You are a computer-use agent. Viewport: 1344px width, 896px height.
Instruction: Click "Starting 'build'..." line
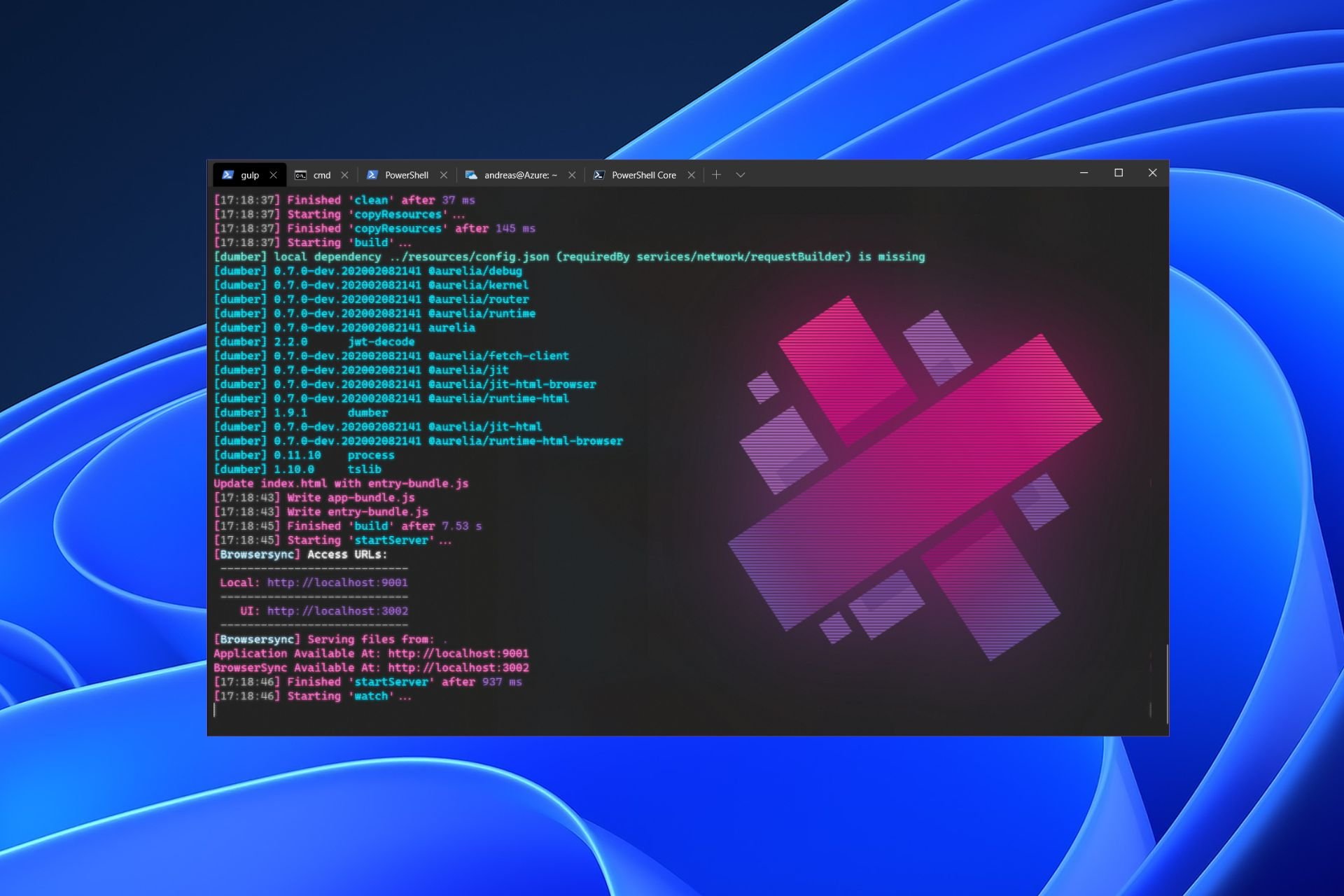(x=313, y=243)
